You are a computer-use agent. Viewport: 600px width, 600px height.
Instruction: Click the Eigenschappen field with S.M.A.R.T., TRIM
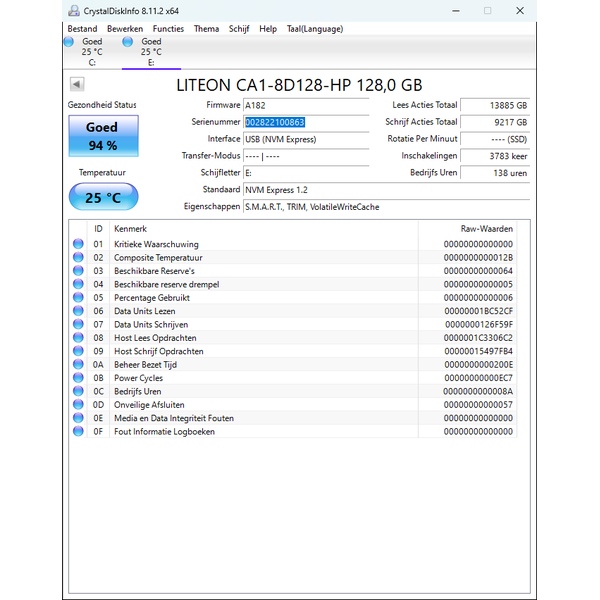pyautogui.click(x=386, y=207)
